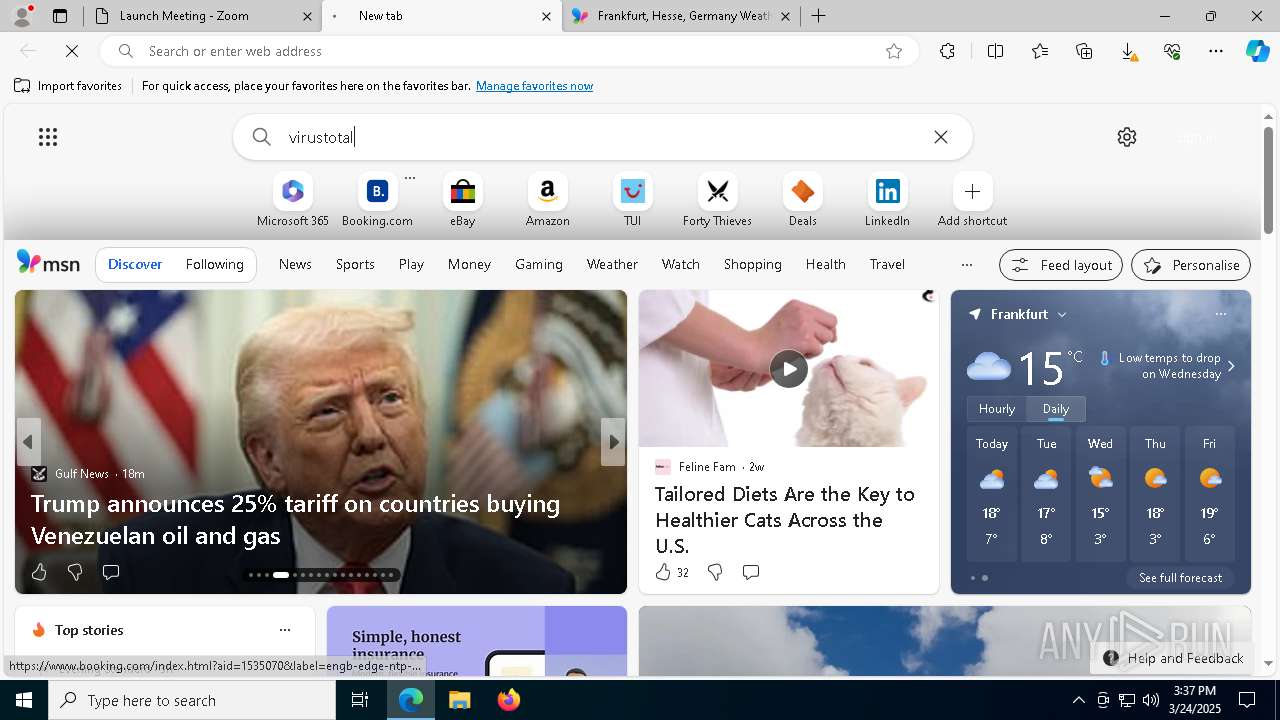
Task: Dislike the Tailored Diets article
Action: click(x=715, y=572)
